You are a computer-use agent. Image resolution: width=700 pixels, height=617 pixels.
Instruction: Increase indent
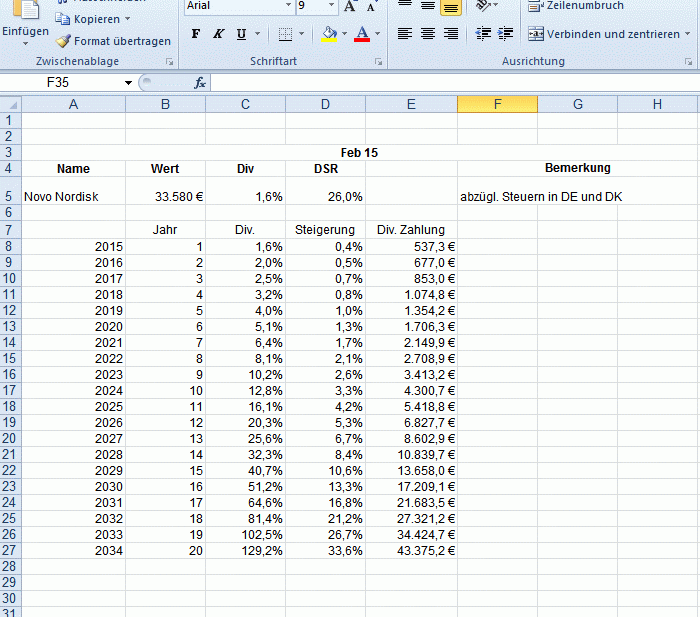[505, 33]
